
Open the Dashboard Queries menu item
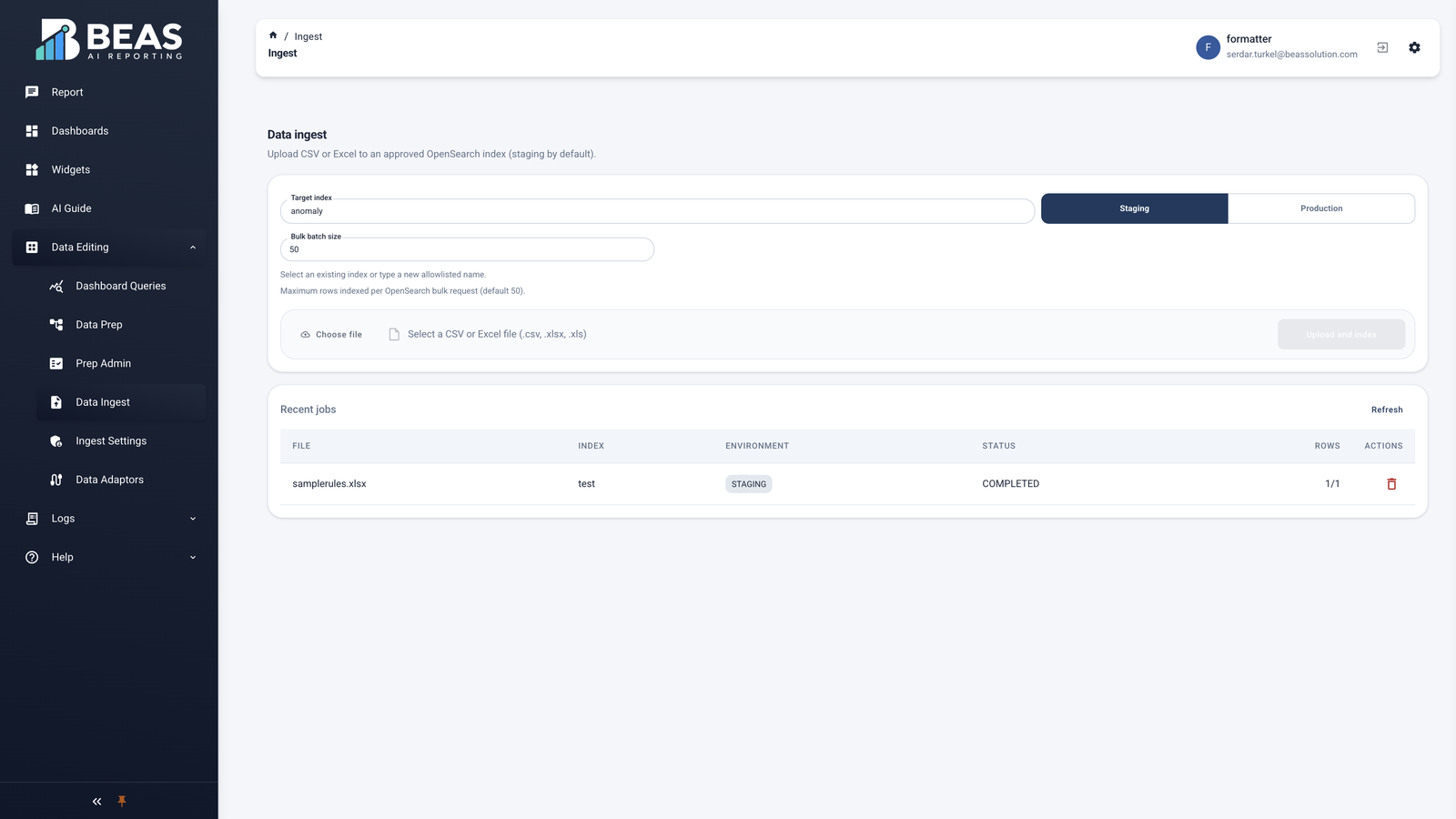pos(121,286)
